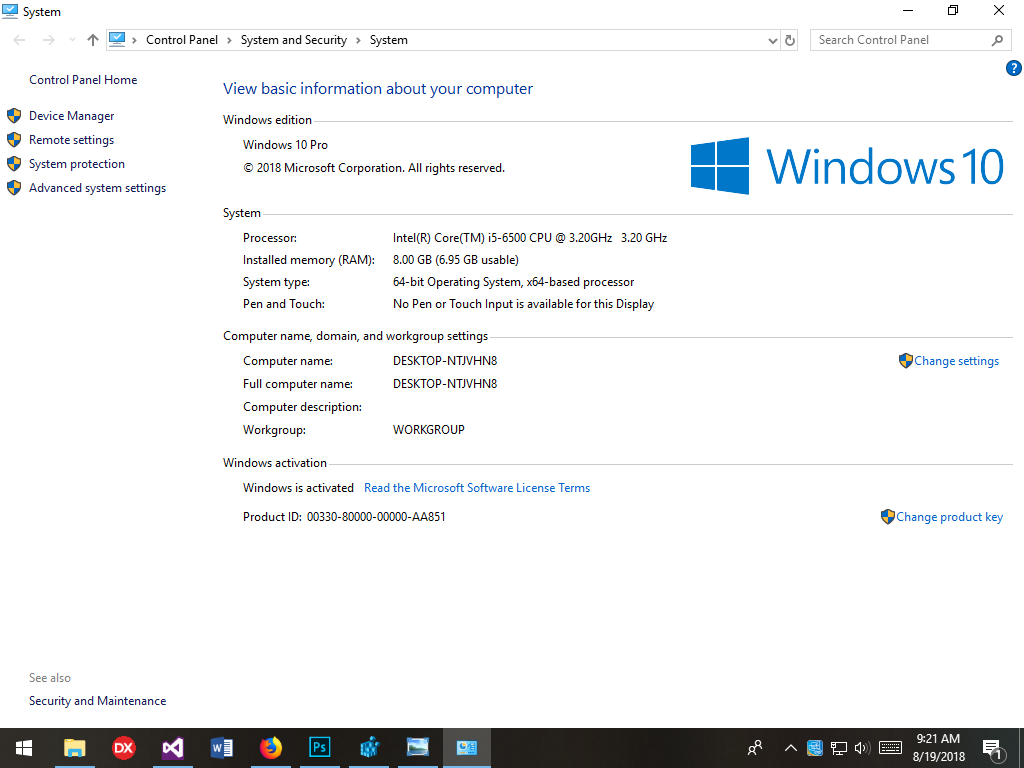Click View basic information heading
Image resolution: width=1024 pixels, height=768 pixels.
(x=377, y=89)
